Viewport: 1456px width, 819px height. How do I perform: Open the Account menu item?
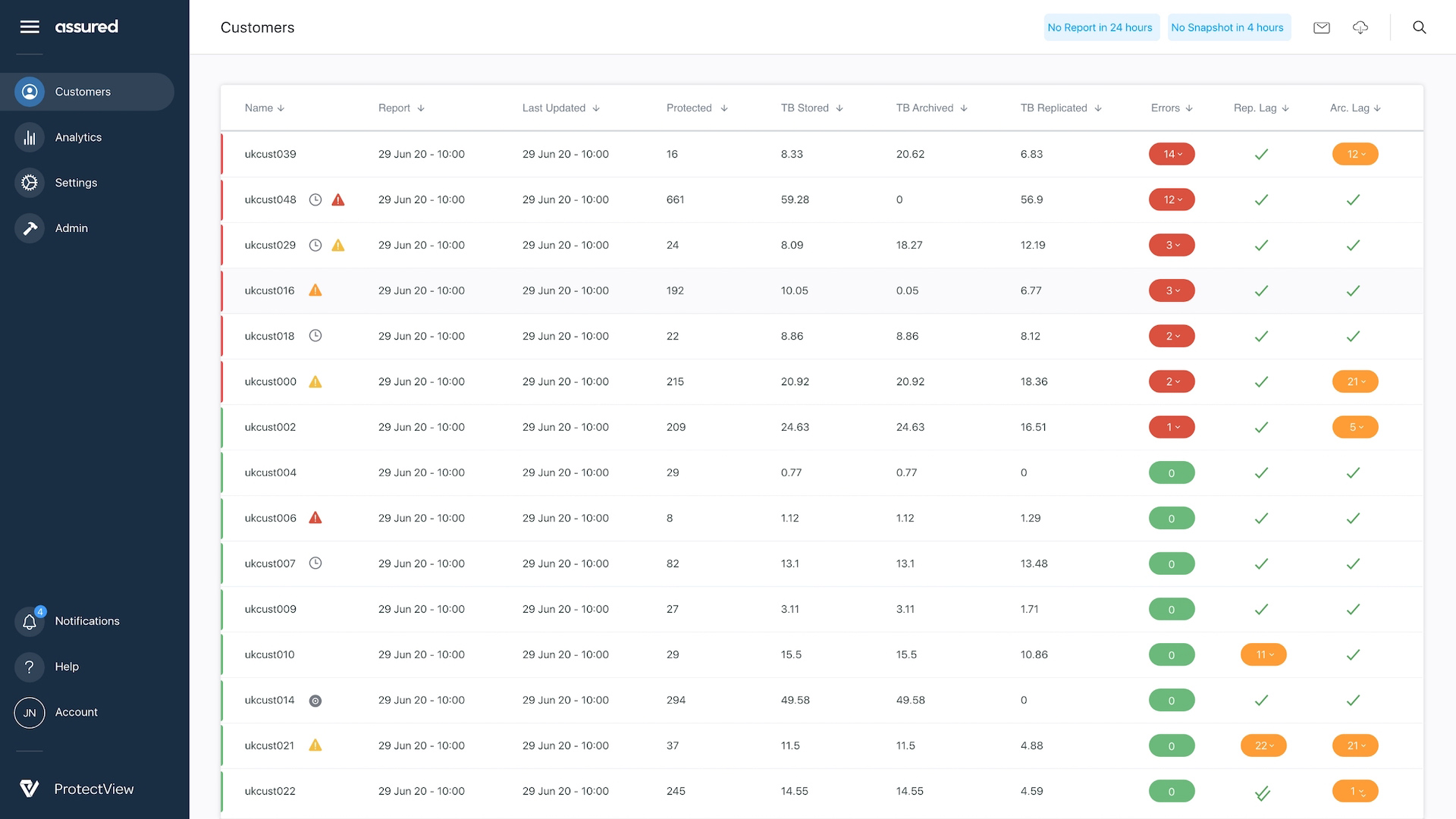click(76, 712)
